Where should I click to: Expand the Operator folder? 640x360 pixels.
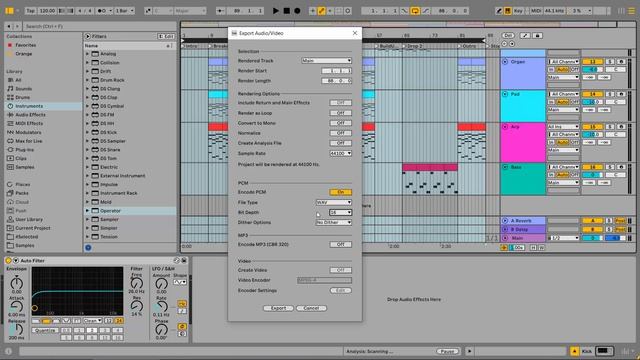87,211
